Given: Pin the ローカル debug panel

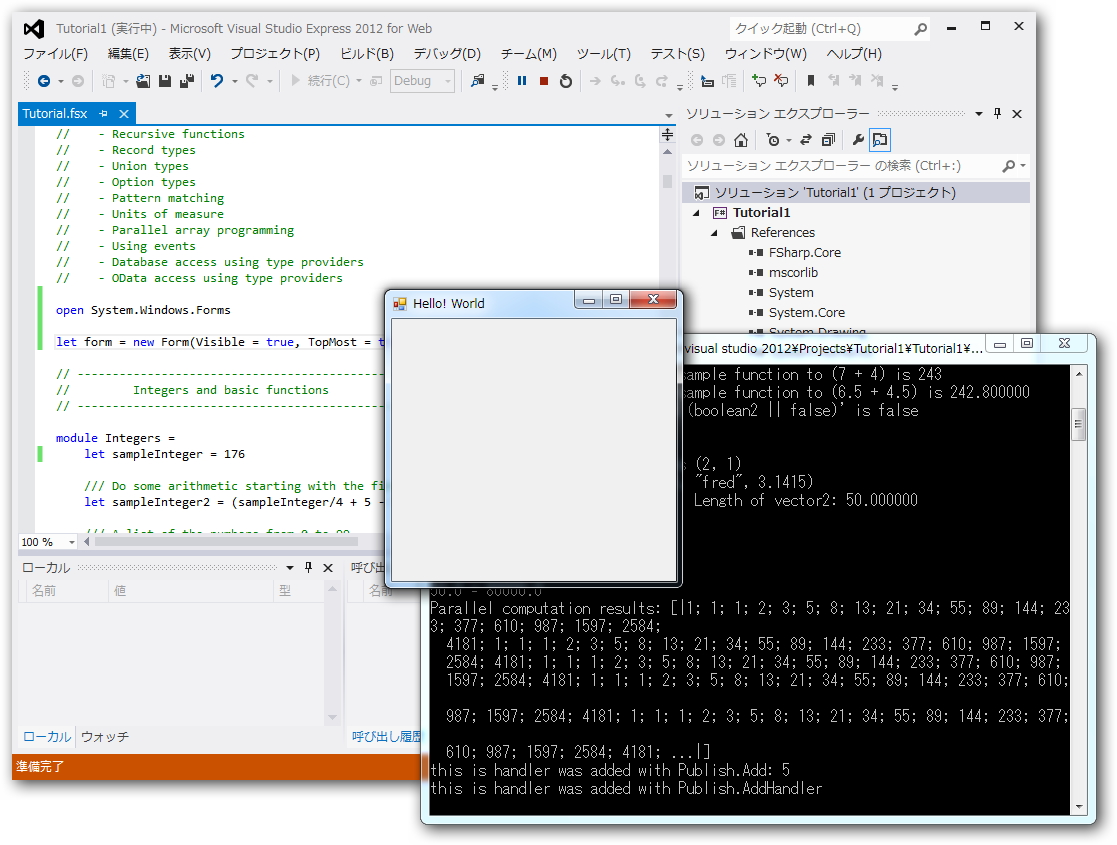Looking at the screenshot, I should [x=310, y=567].
